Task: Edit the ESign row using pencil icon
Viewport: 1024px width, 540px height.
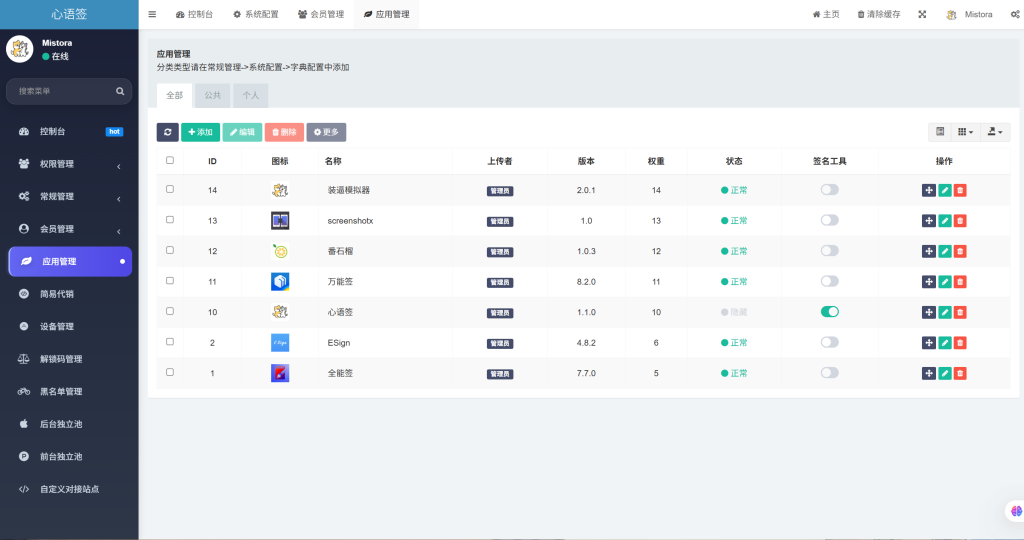Action: click(x=945, y=343)
